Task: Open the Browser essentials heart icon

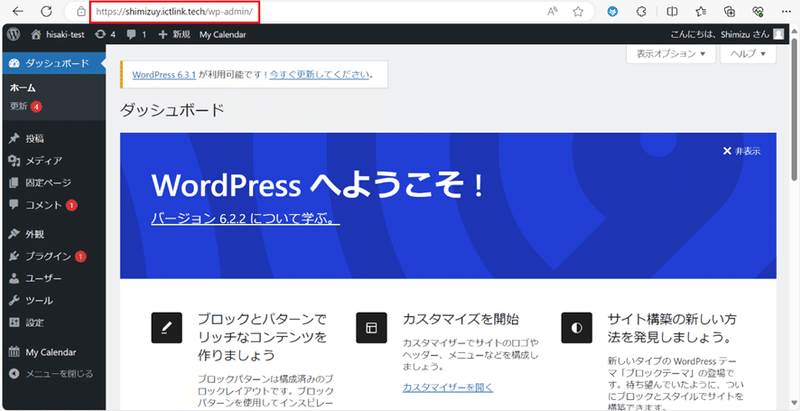Action: click(759, 11)
